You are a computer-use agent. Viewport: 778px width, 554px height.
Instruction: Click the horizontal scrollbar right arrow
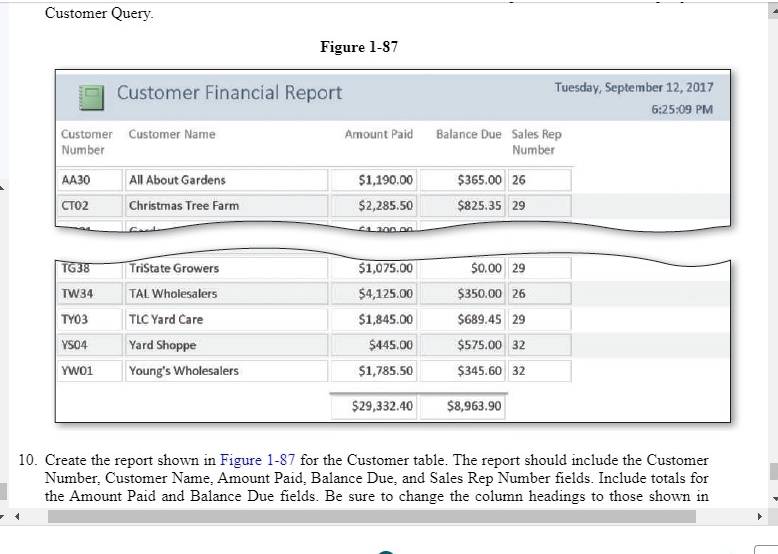tap(759, 516)
